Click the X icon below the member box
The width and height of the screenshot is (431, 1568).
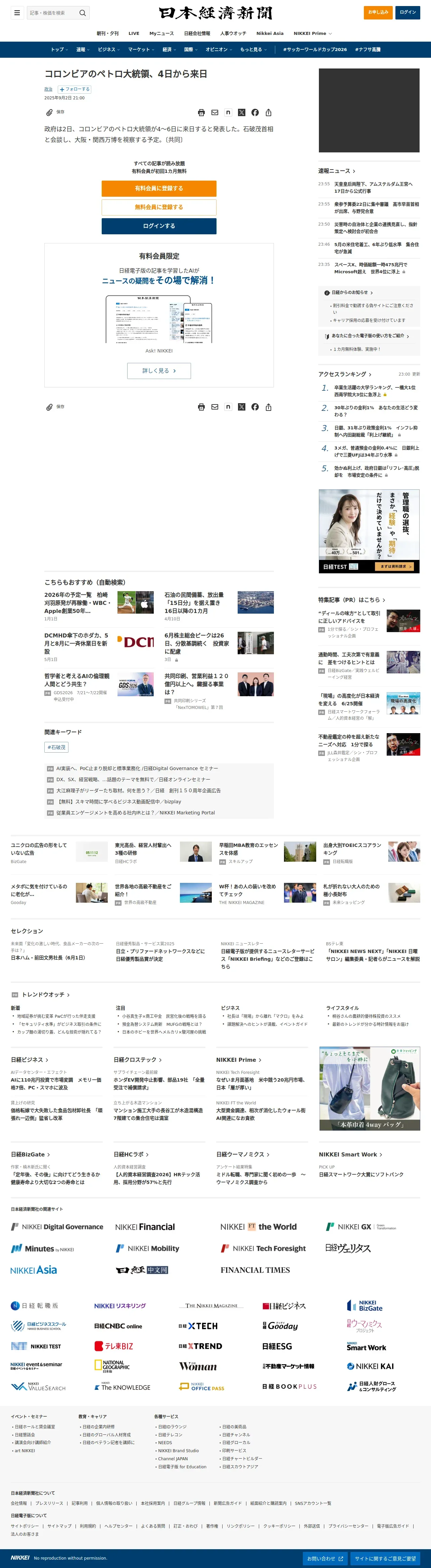click(242, 407)
